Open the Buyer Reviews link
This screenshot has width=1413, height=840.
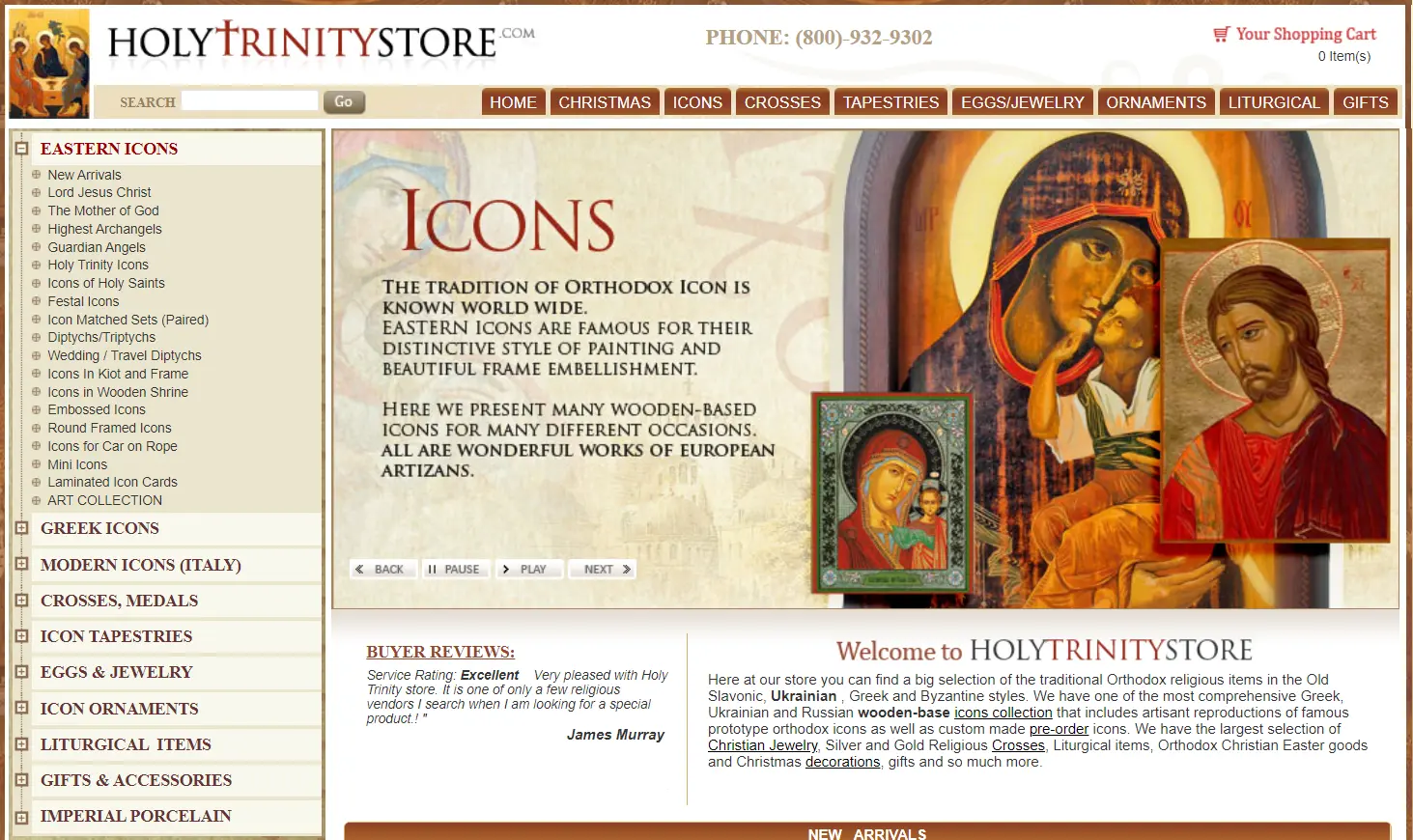tap(440, 652)
